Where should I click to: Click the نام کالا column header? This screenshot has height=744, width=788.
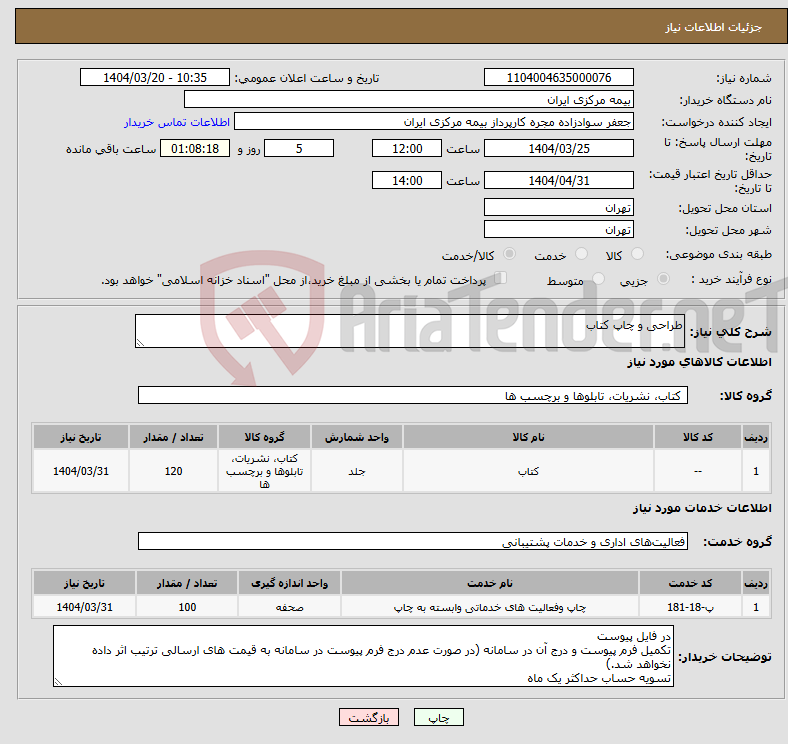(x=528, y=437)
